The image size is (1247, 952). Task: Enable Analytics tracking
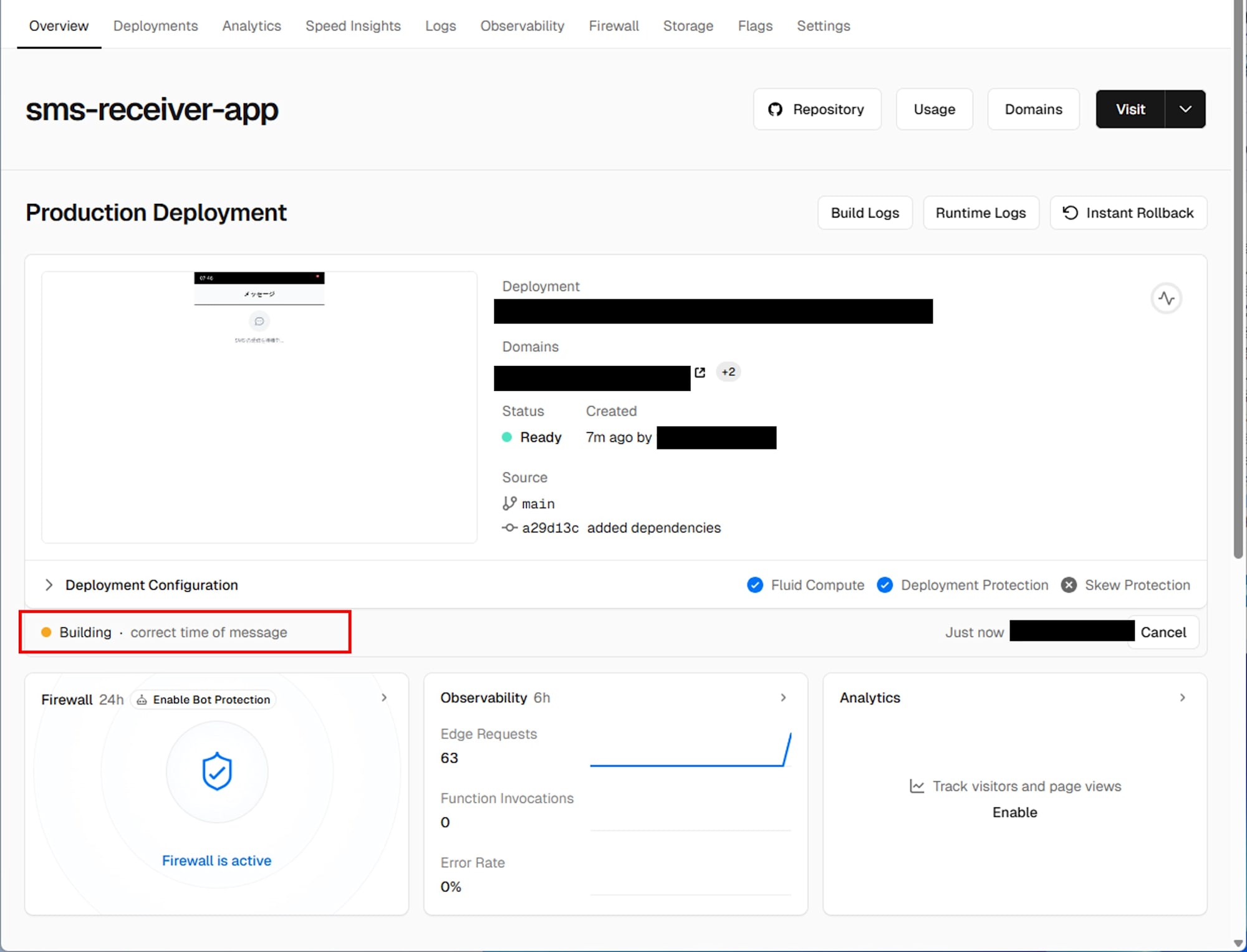pyautogui.click(x=1014, y=812)
